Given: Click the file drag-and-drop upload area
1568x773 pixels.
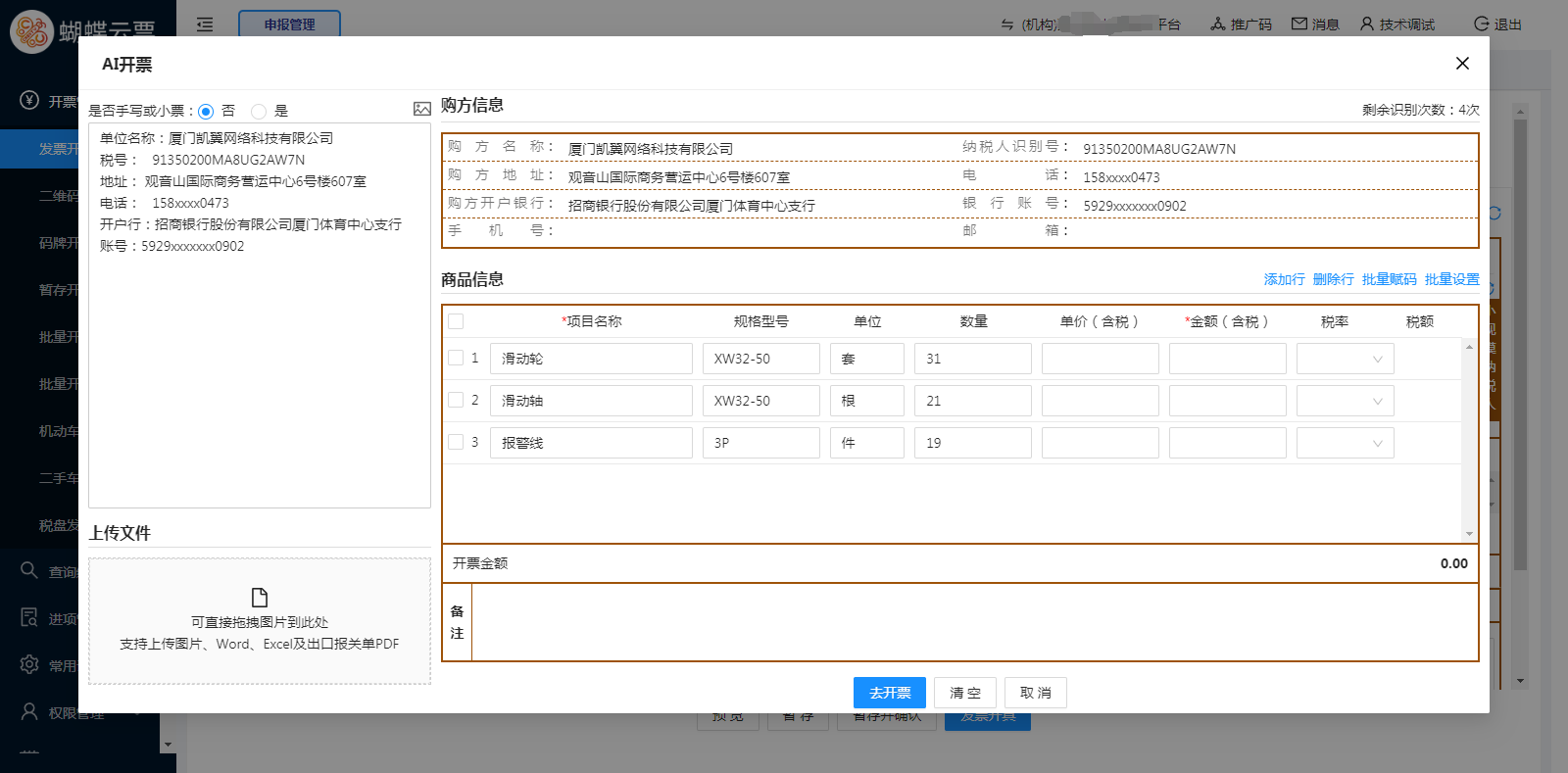Looking at the screenshot, I should click(260, 621).
